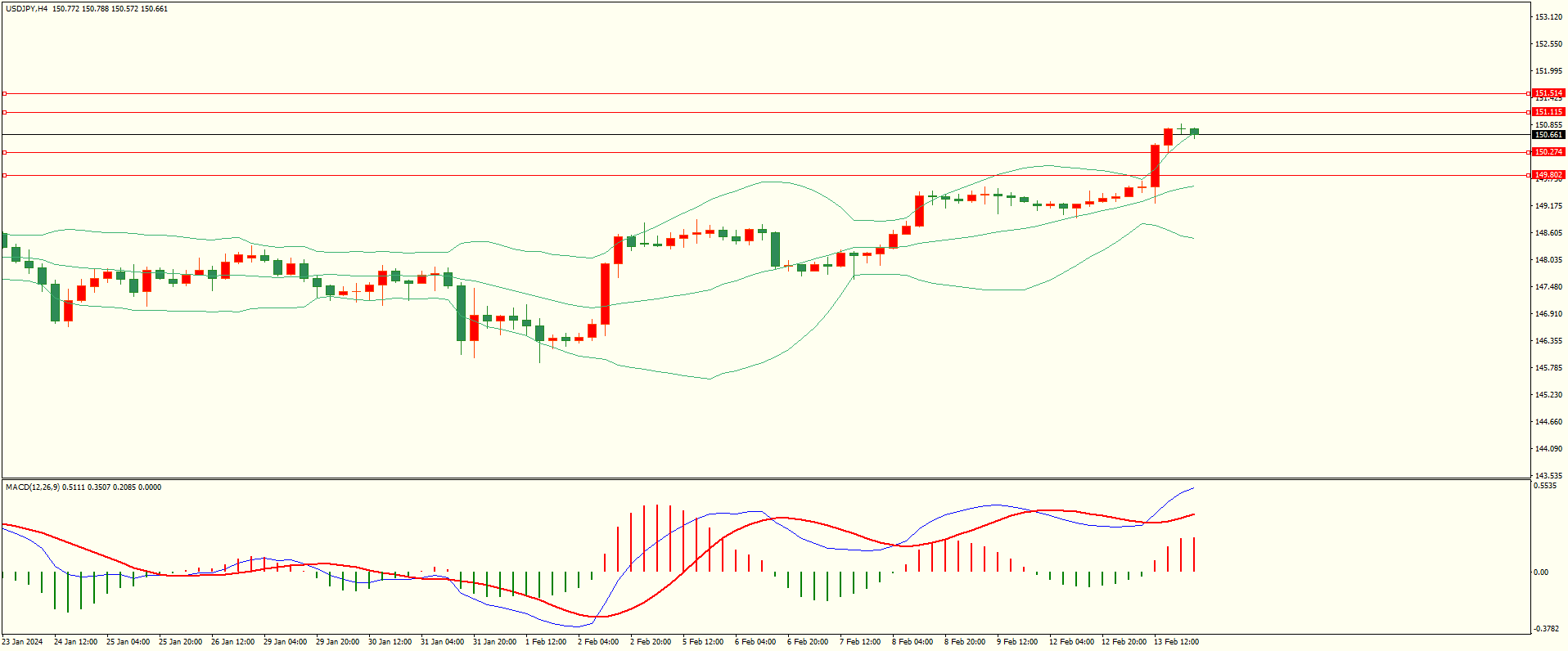Click the 0.00 MACD scale value
This screenshot has width=1568, height=651.
(1540, 572)
